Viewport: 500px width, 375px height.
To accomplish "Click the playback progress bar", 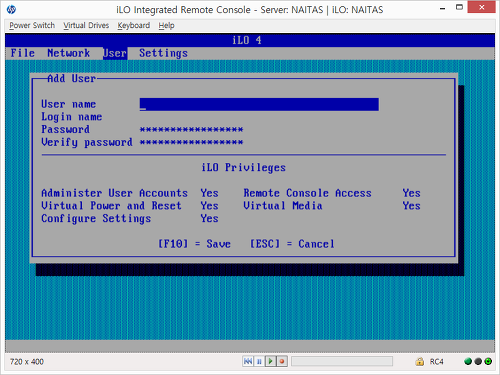I will (x=342, y=361).
